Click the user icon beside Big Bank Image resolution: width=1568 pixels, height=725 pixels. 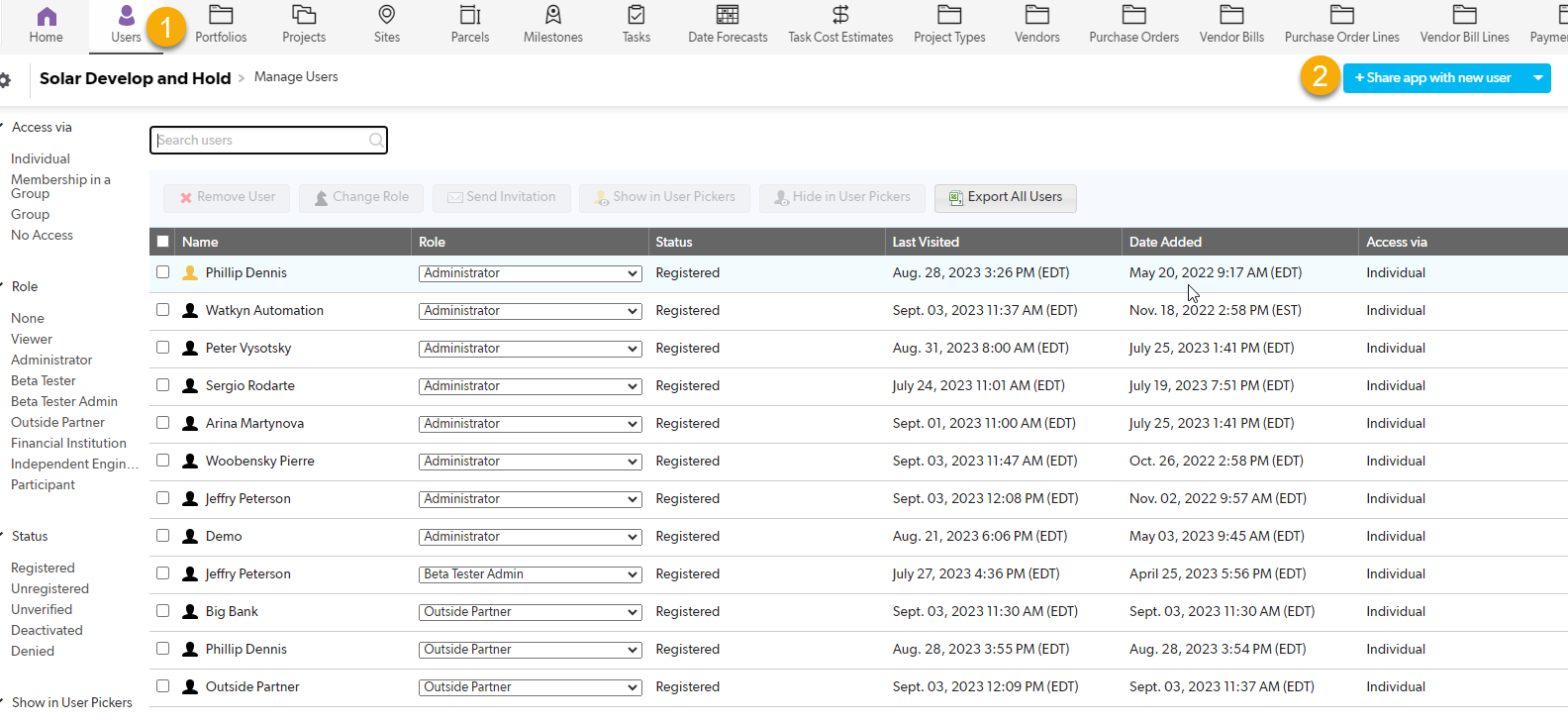[190, 611]
